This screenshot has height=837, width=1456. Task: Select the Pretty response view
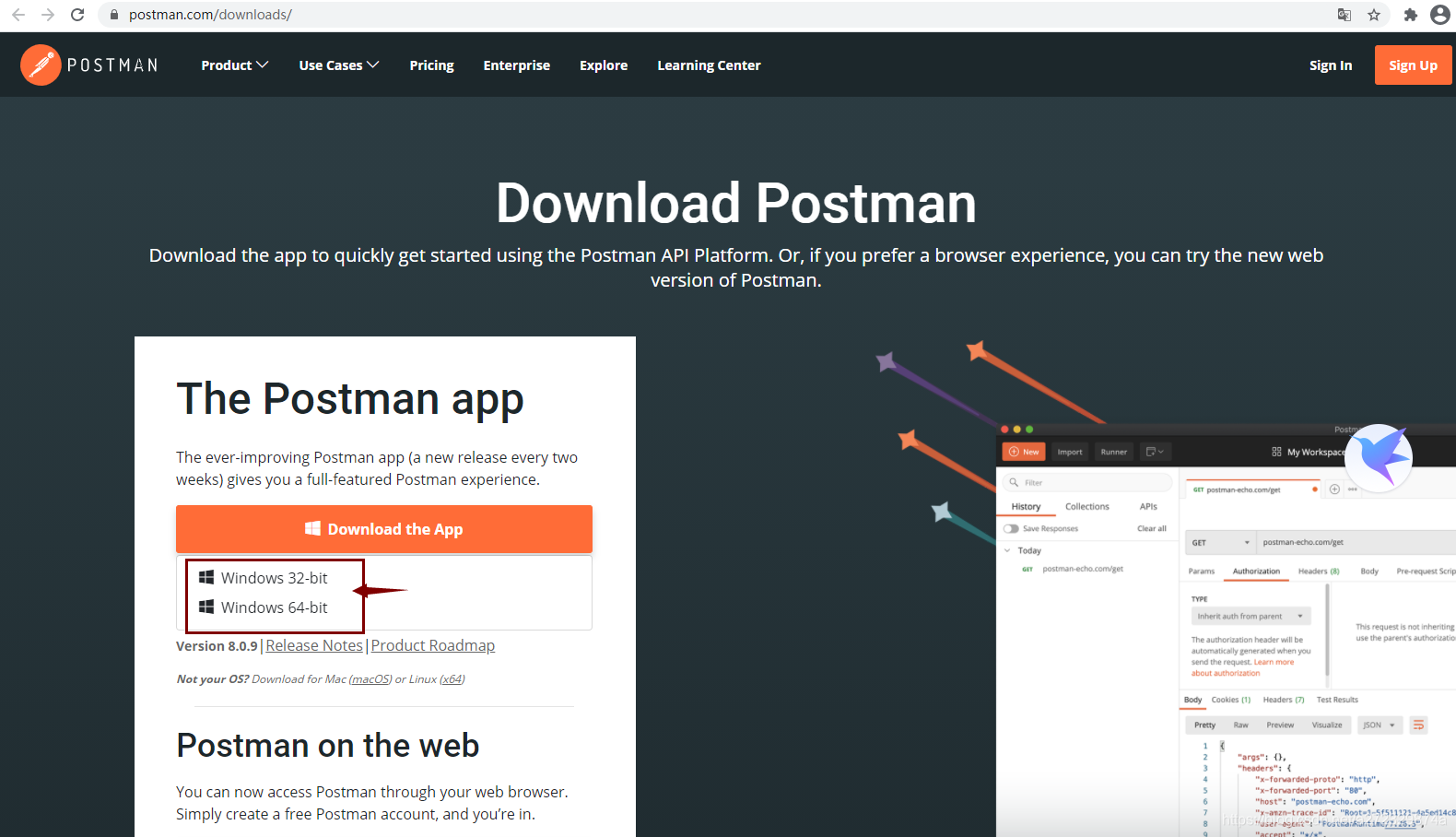click(1204, 725)
